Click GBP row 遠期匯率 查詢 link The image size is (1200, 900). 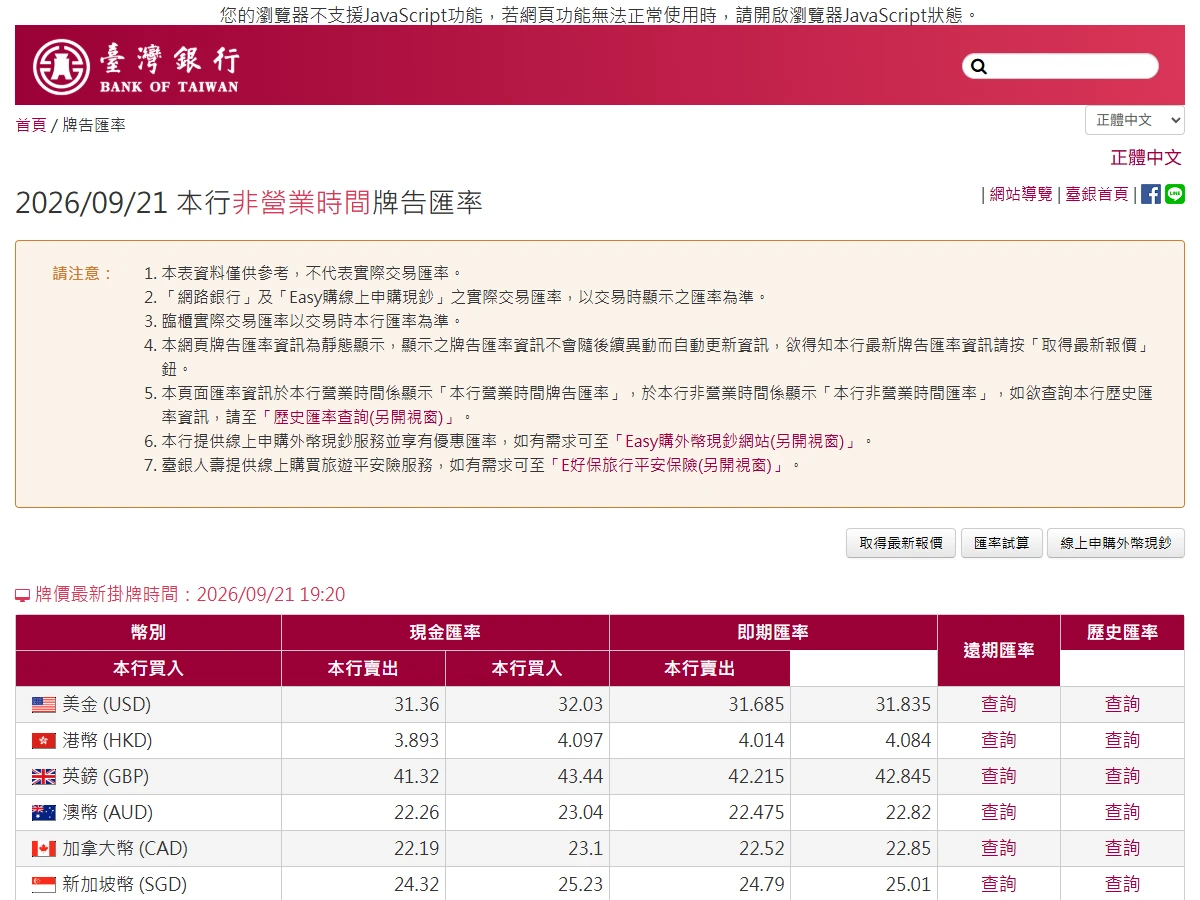click(998, 776)
